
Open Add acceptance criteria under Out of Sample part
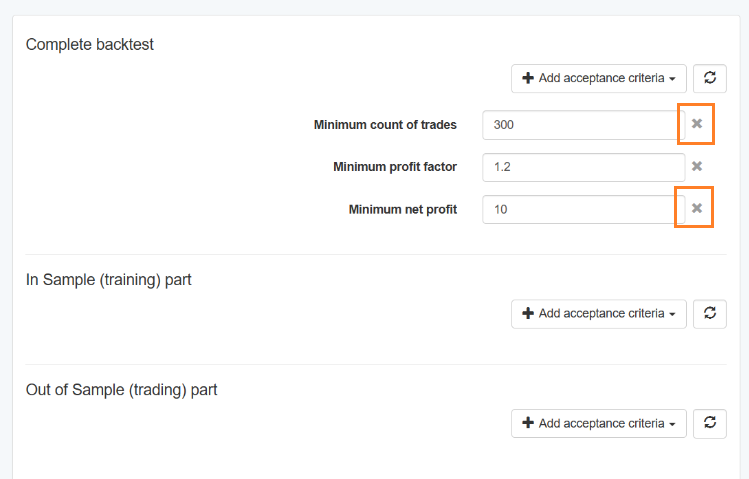(x=599, y=423)
